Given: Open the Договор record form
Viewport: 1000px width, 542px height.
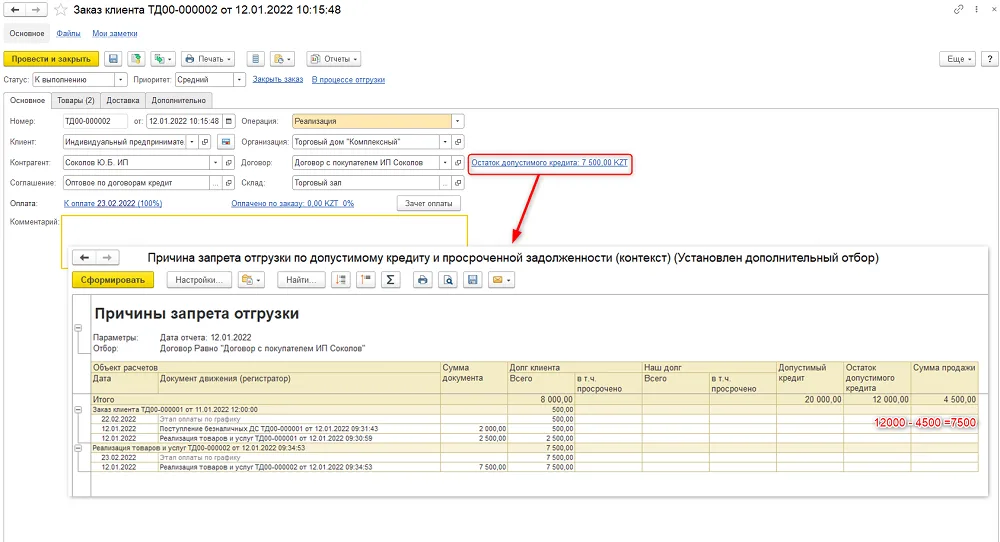Looking at the screenshot, I should coord(458,163).
